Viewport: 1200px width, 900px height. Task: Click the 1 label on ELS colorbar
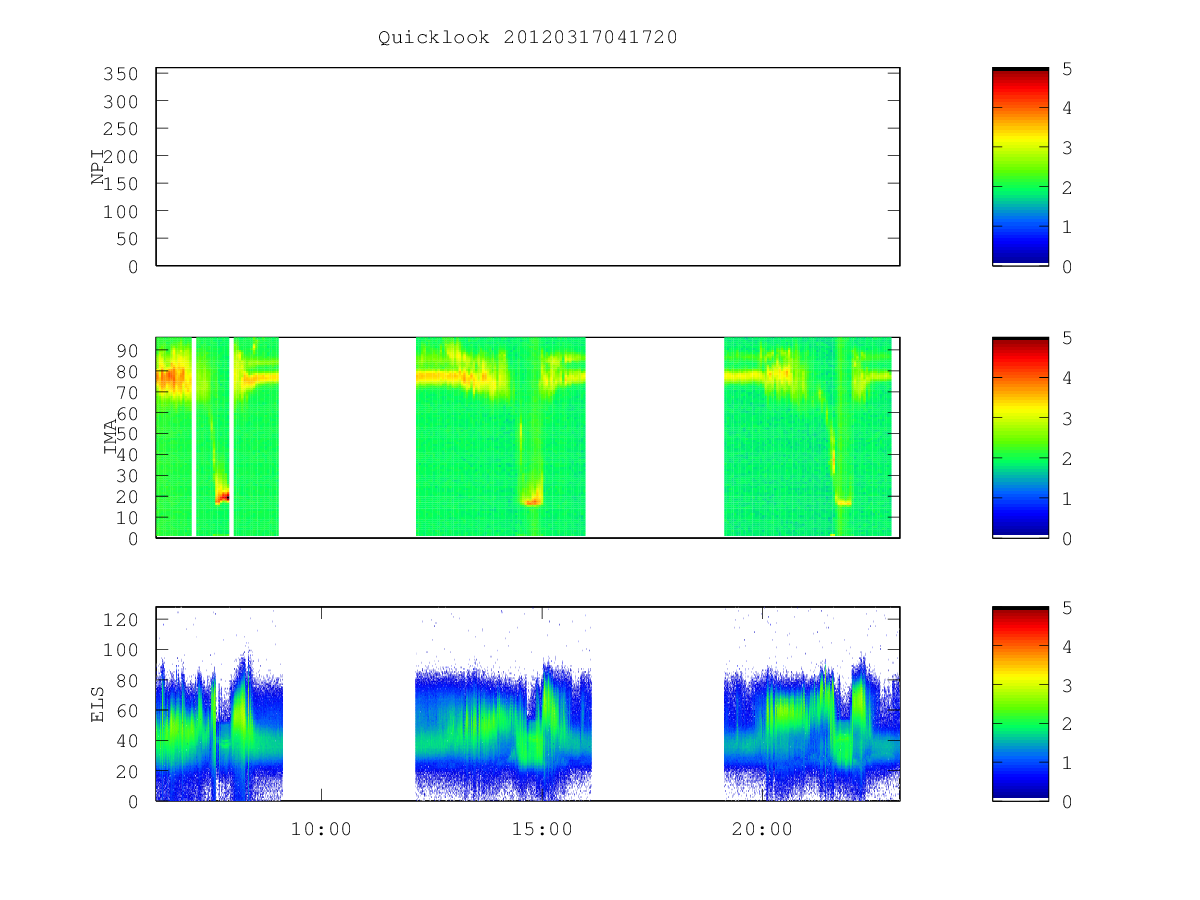(1067, 763)
